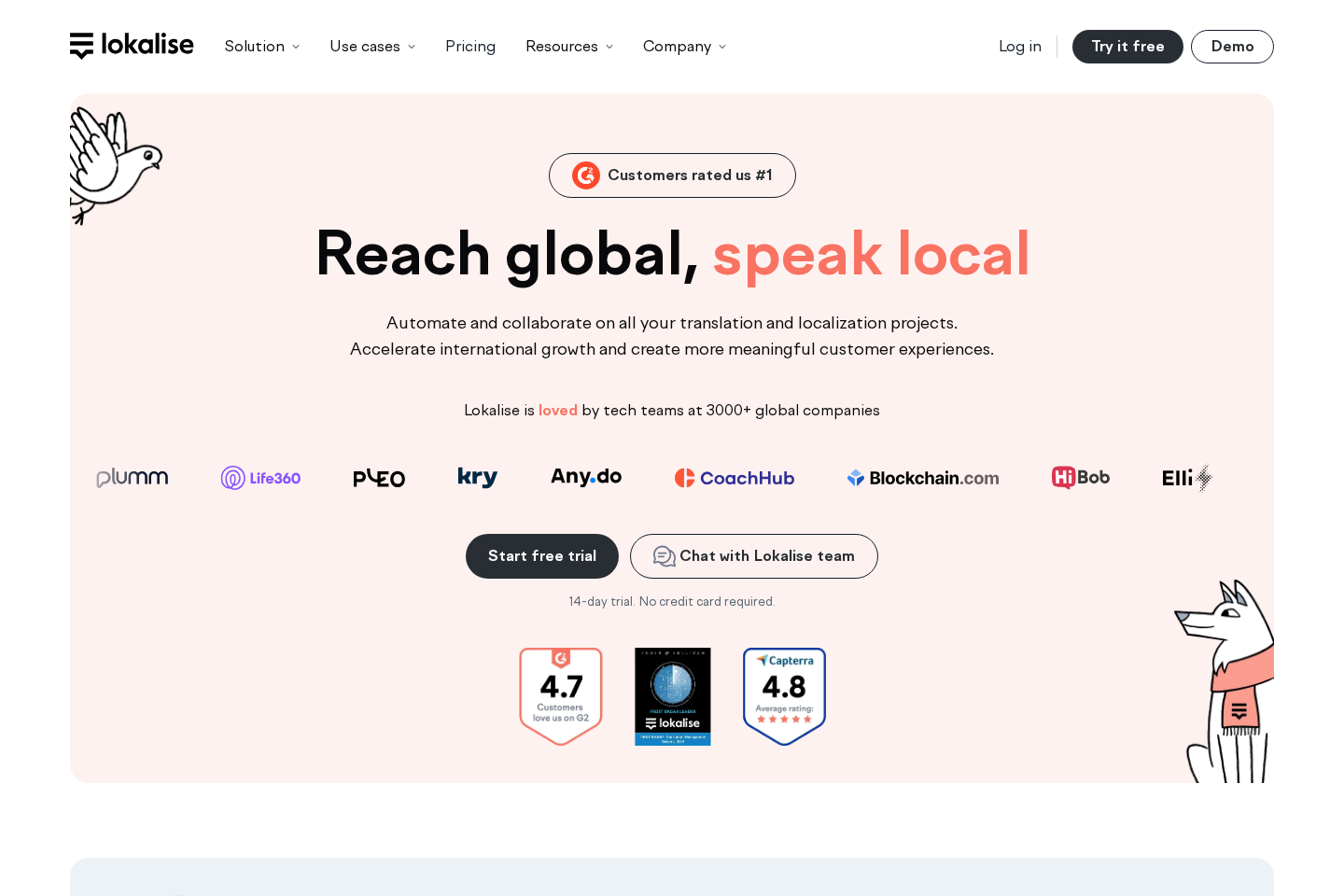The width and height of the screenshot is (1344, 896).
Task: Open Chat with Lokalise team
Action: (x=754, y=556)
